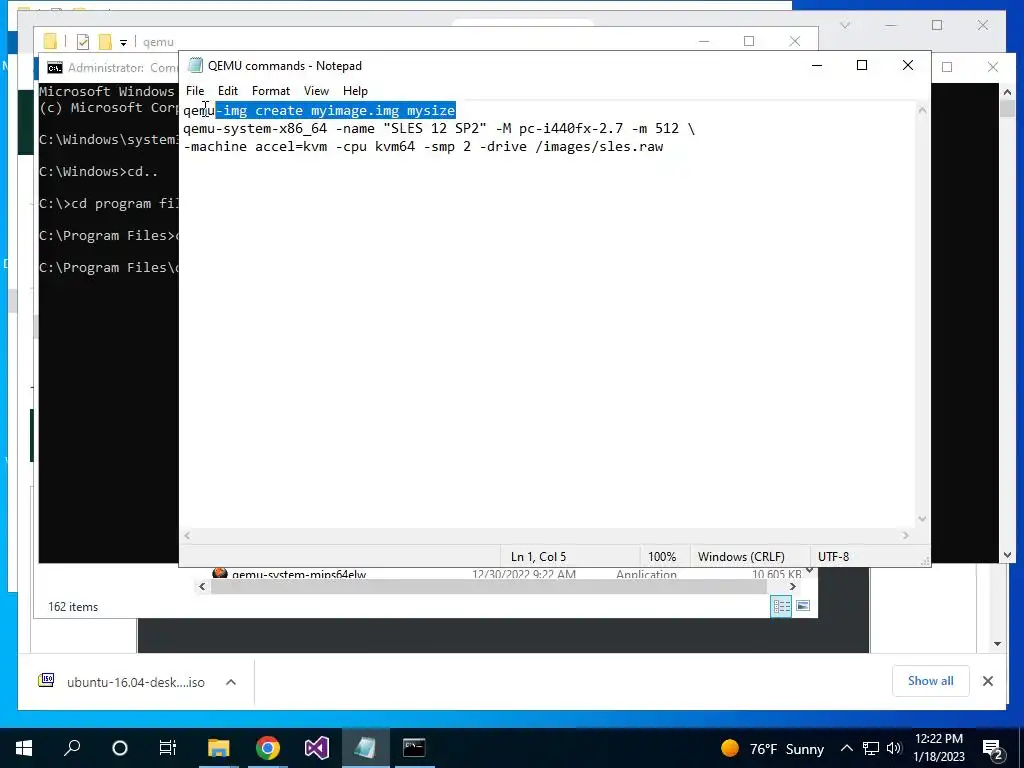This screenshot has height=768, width=1024.
Task: Click the Command Prompt scrollbar up arrow
Action: pos(1007,92)
